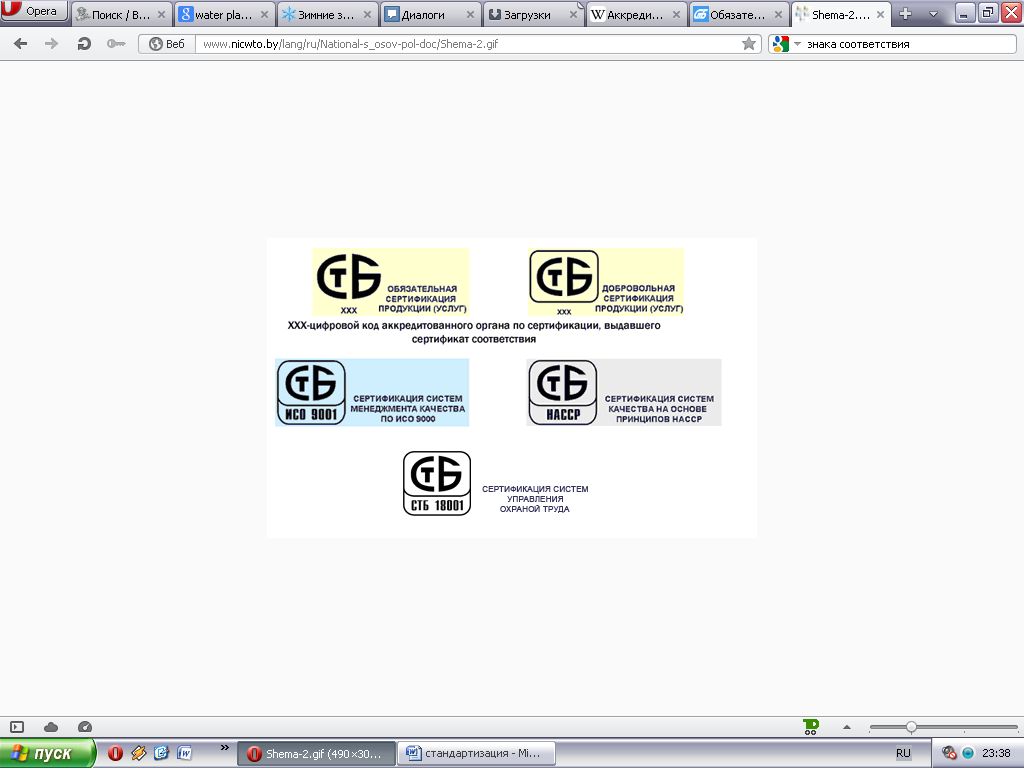1024x768 pixels.
Task: Restore down the Opera window
Action: [987, 12]
